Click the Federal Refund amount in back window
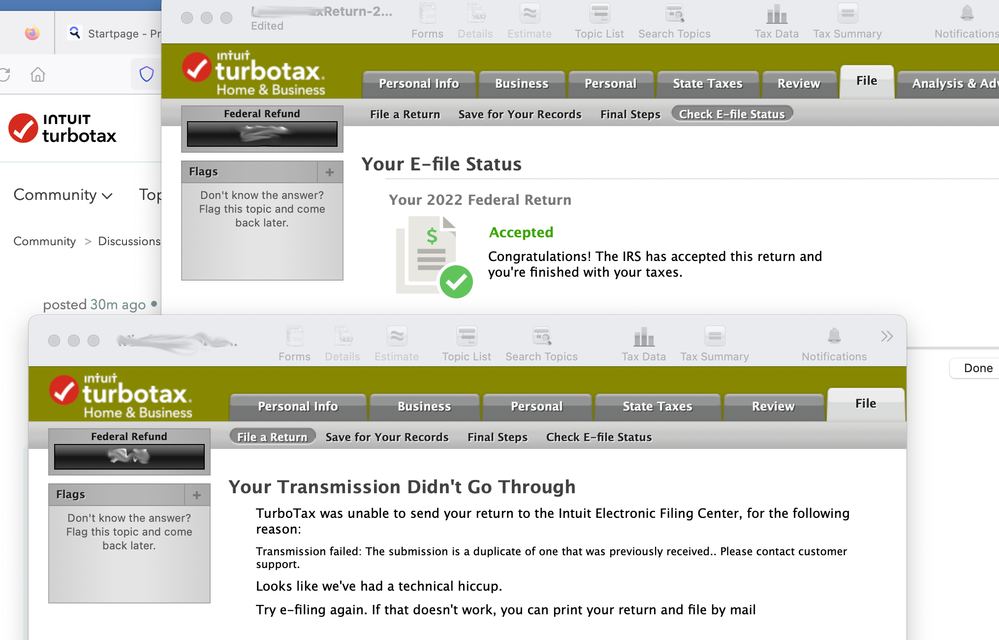999x640 pixels. click(262, 134)
